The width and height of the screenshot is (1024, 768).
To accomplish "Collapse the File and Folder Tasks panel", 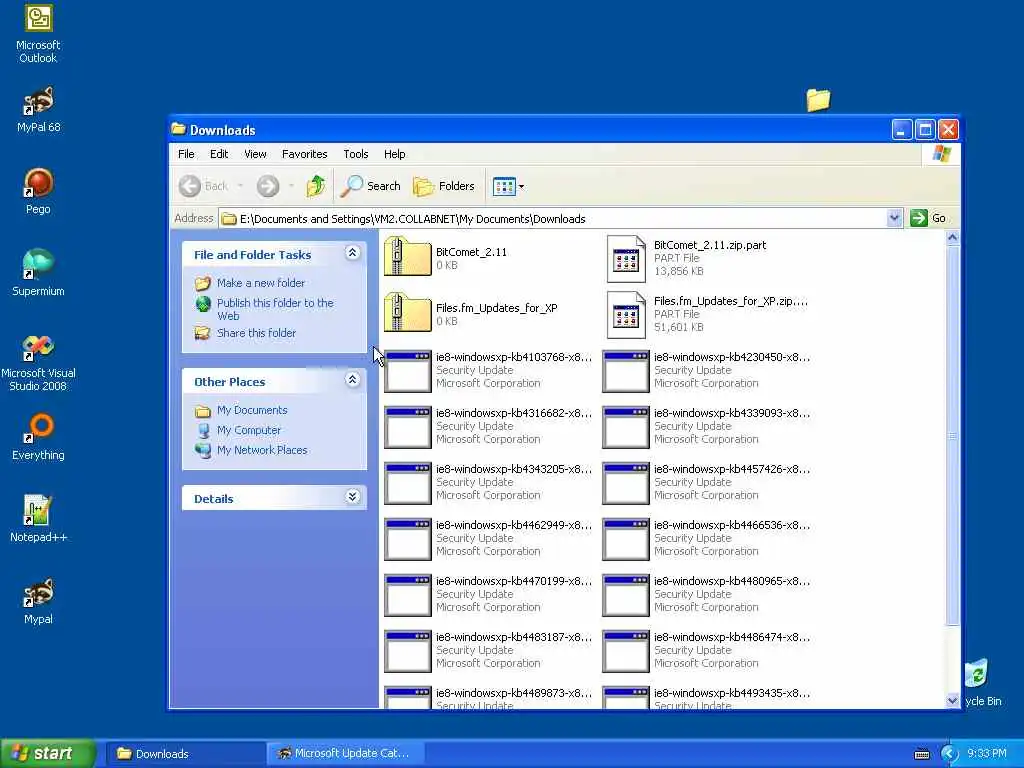I will point(353,253).
